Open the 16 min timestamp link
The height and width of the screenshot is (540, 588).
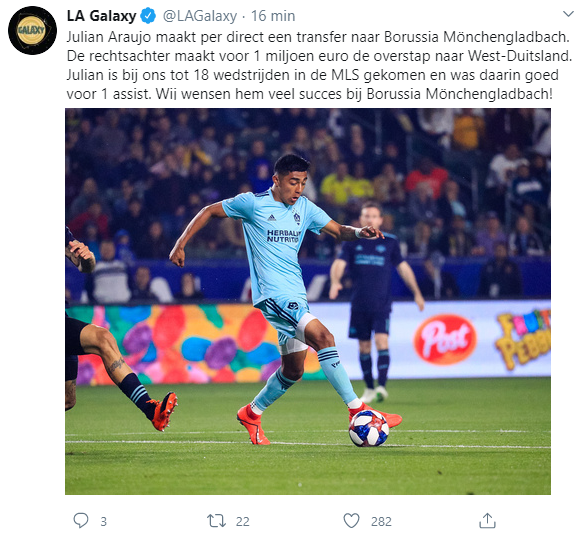(x=273, y=16)
